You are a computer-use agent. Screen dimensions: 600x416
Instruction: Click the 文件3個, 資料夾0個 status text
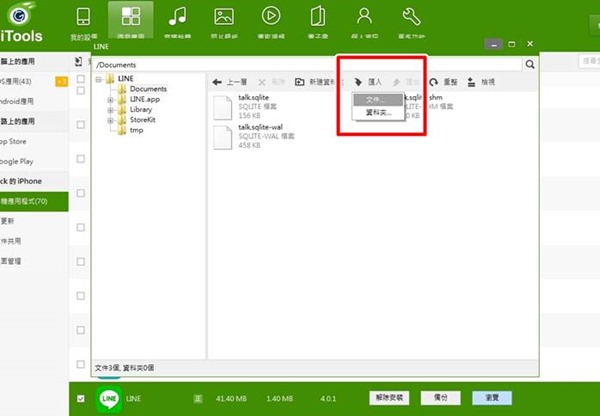tap(124, 368)
